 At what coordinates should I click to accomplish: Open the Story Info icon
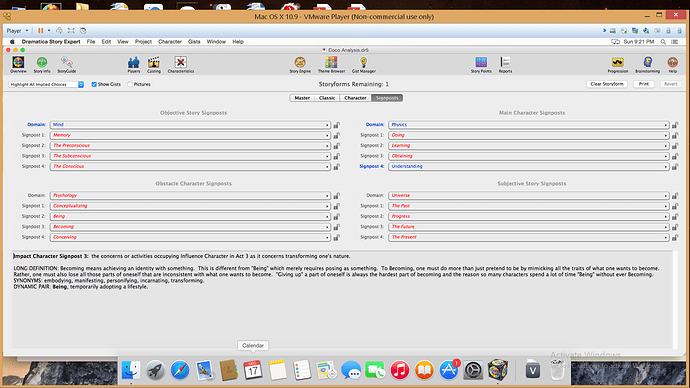[42, 64]
